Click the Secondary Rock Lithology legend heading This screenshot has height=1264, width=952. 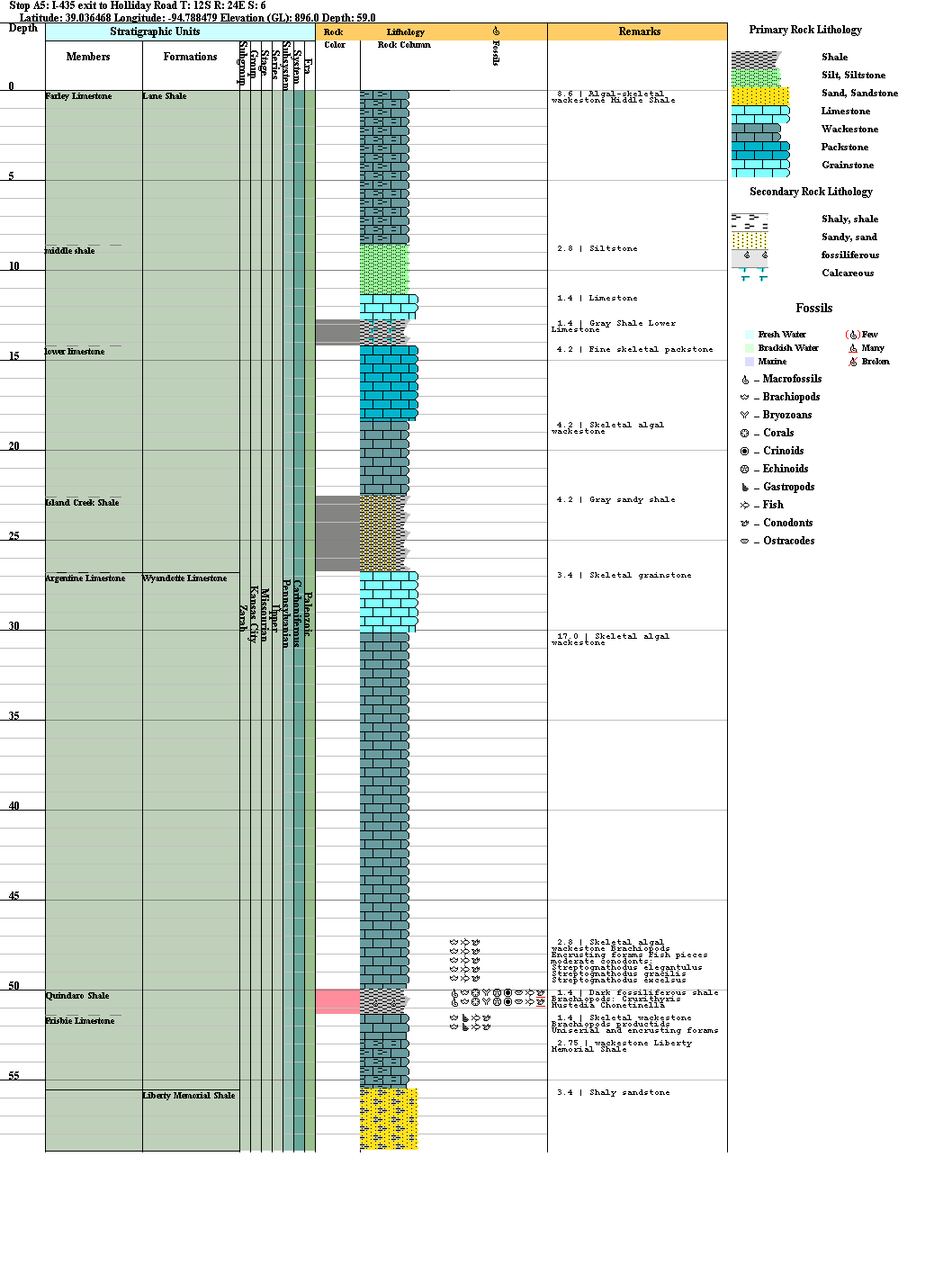[811, 192]
